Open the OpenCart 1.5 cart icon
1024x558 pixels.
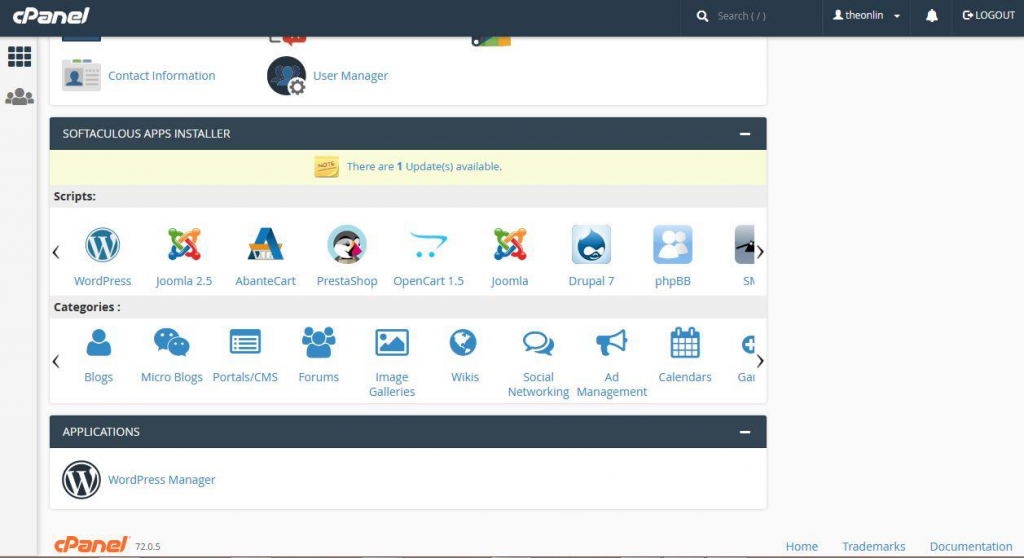tap(428, 245)
